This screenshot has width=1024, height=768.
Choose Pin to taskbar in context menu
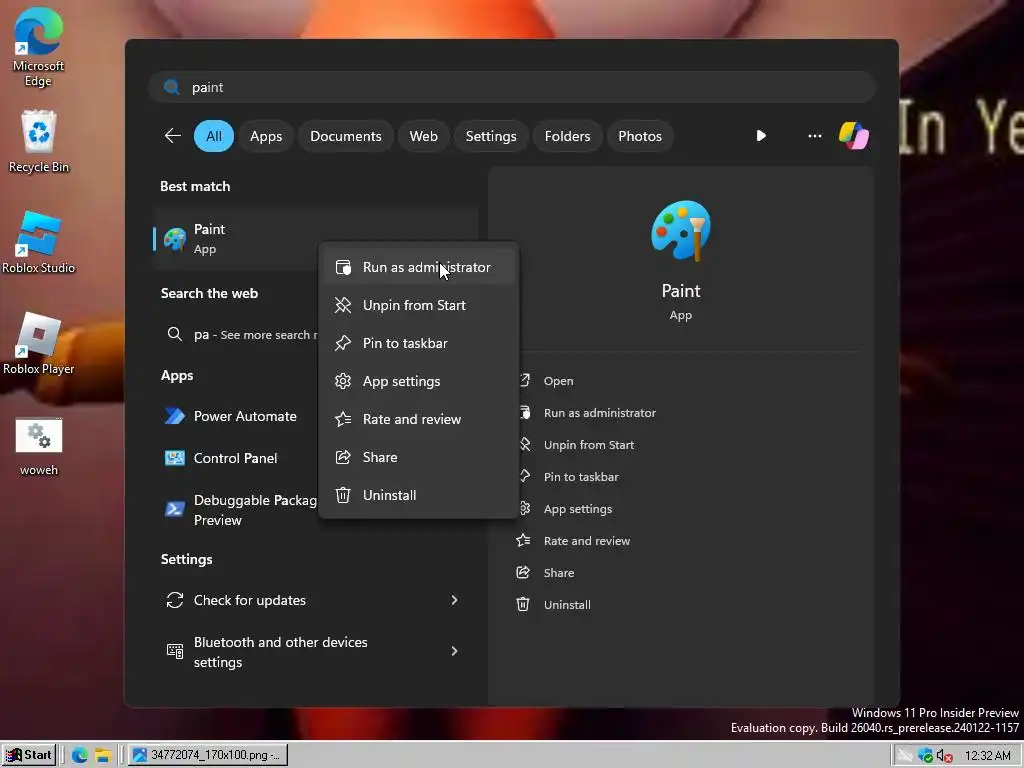click(x=419, y=343)
